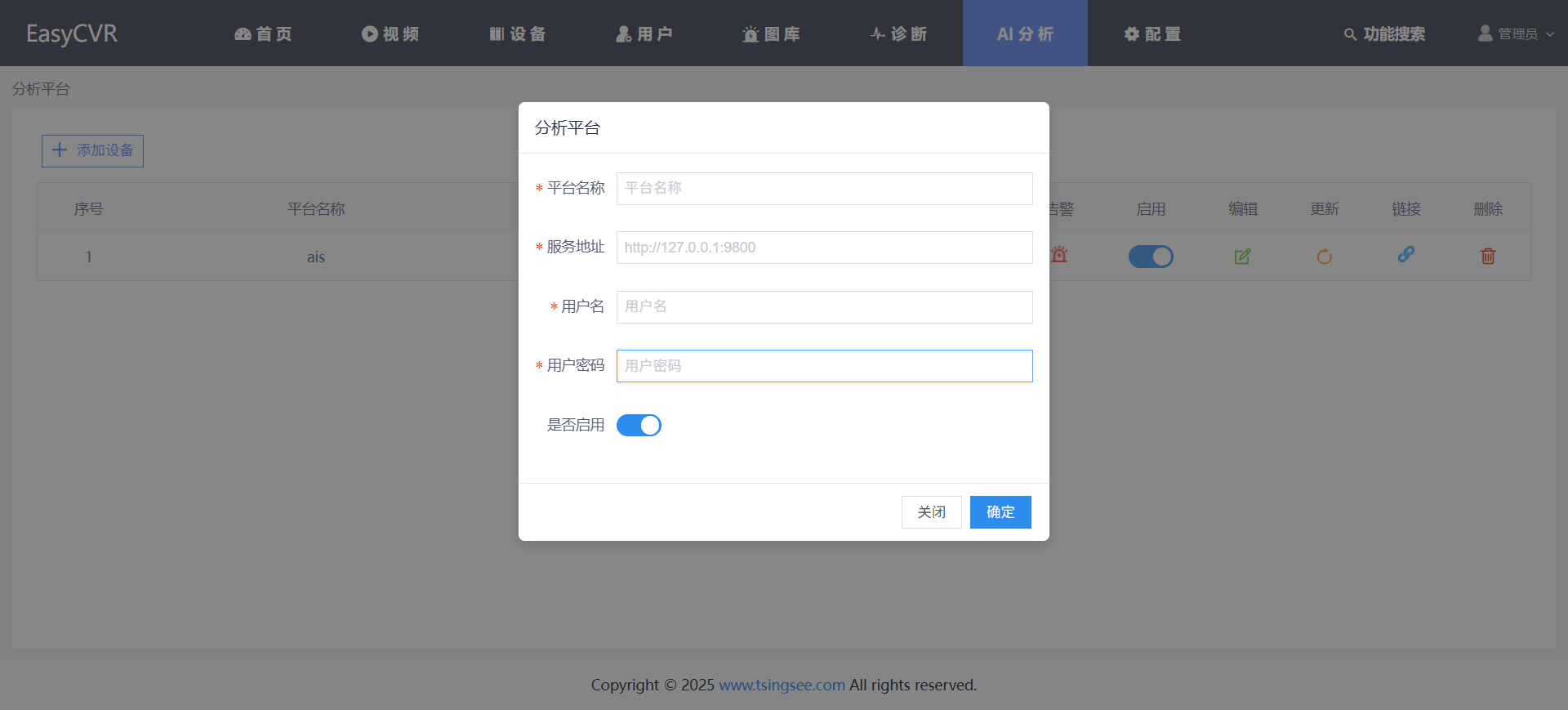The image size is (1568, 710).
Task: Go to the 视频 video section
Action: click(x=390, y=33)
